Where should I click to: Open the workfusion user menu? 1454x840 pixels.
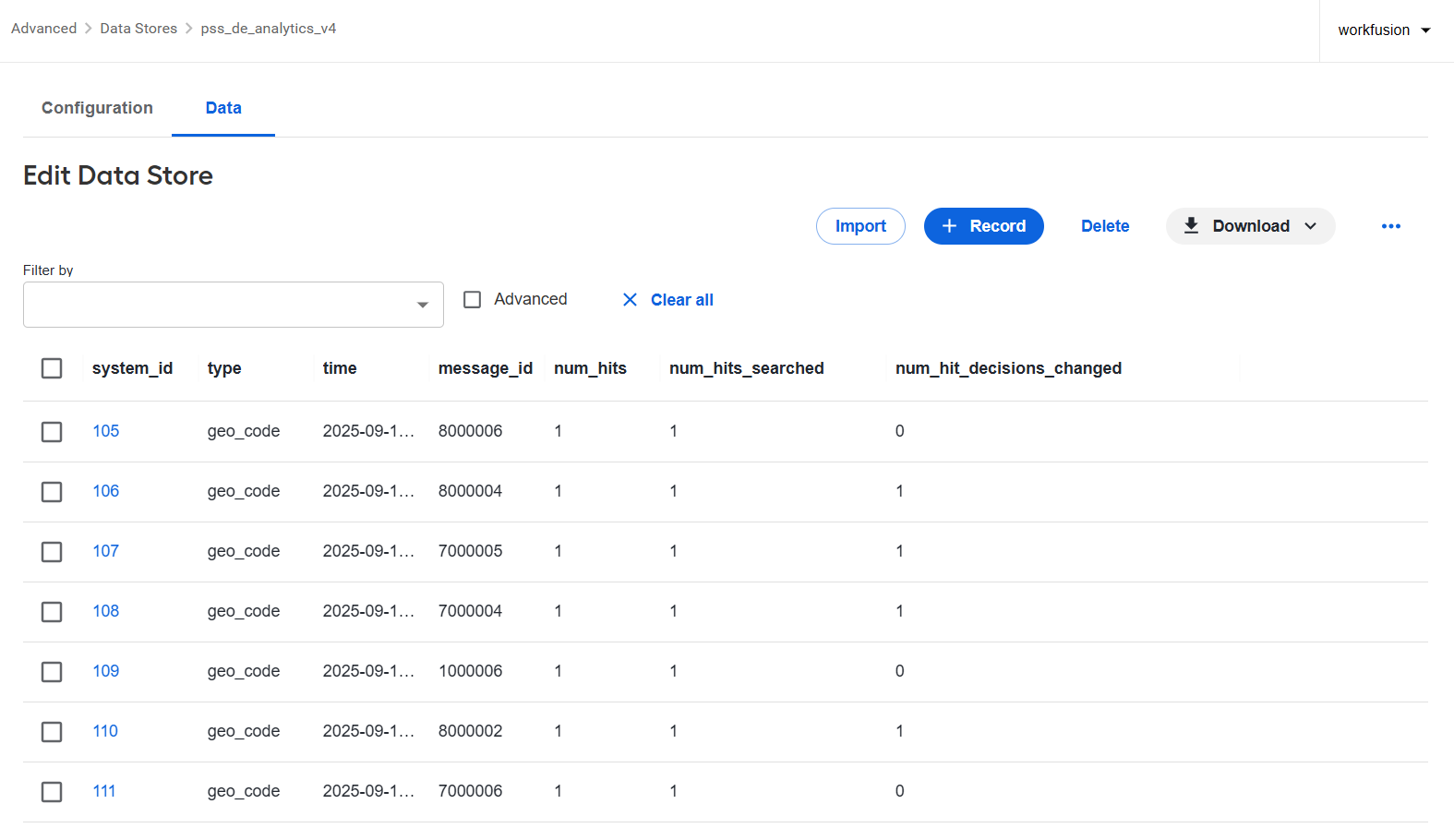1384,30
